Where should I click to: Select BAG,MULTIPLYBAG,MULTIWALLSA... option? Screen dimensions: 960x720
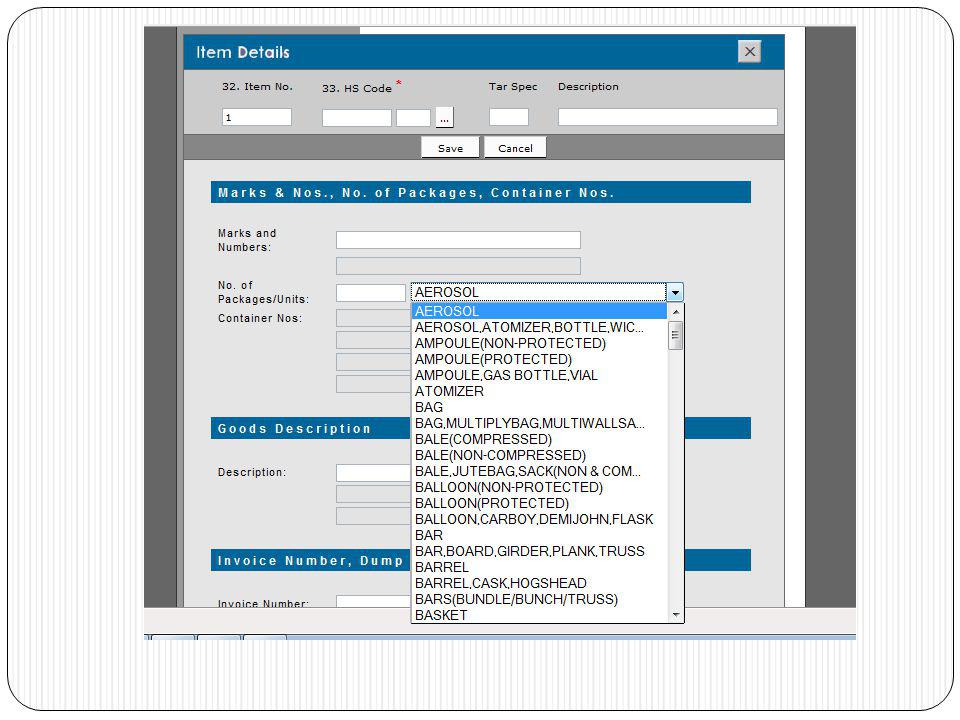pyautogui.click(x=539, y=423)
